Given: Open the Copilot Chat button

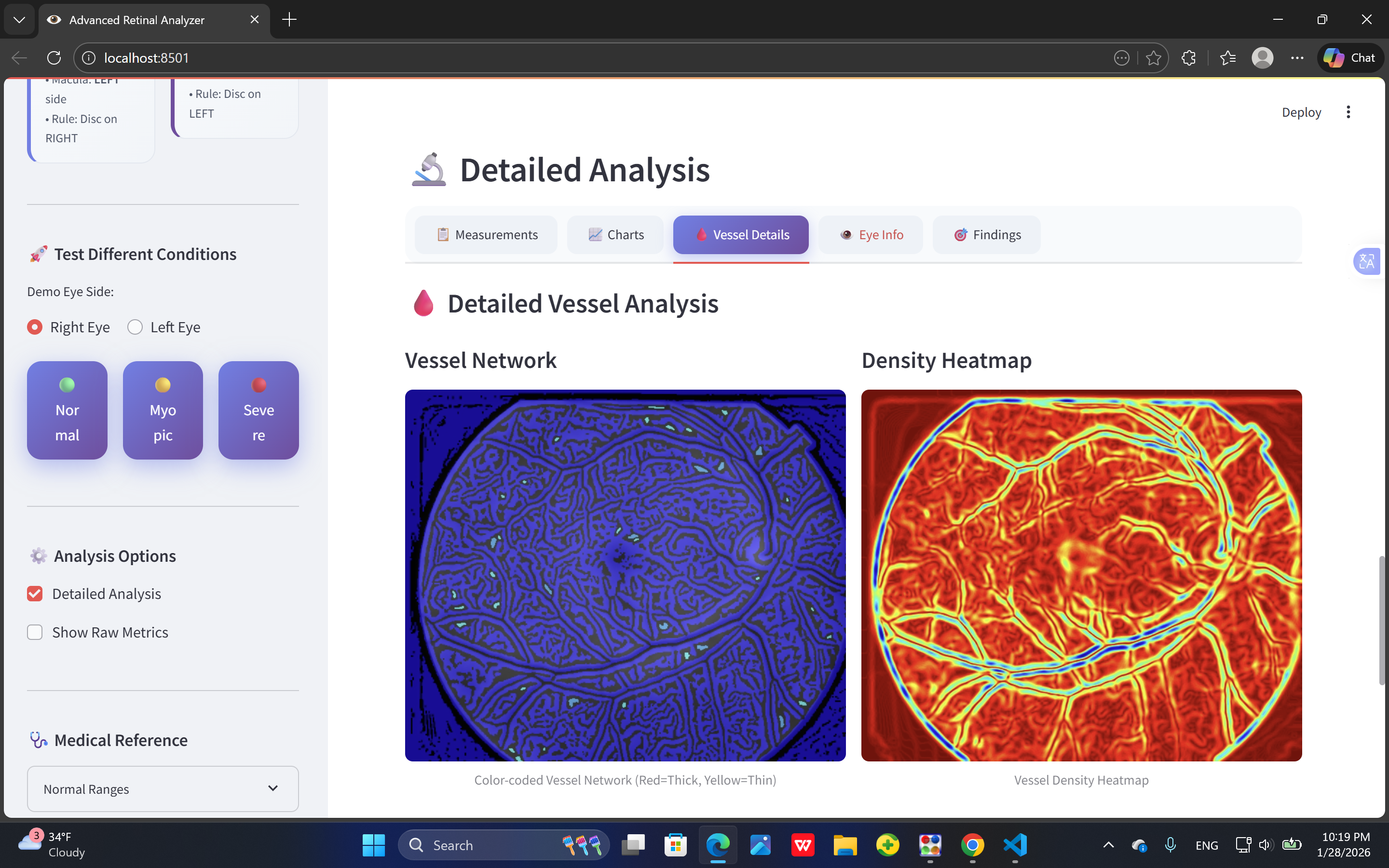Looking at the screenshot, I should pyautogui.click(x=1350, y=58).
